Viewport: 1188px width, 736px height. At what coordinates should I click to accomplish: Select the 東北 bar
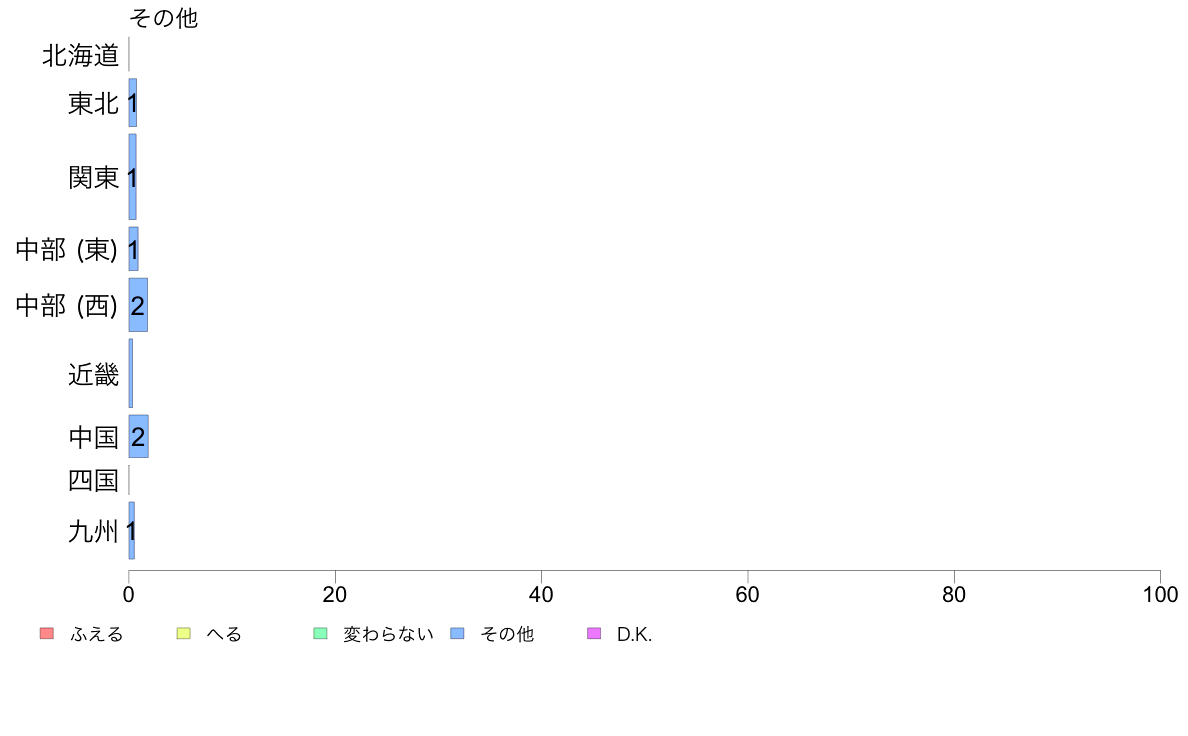[x=133, y=103]
